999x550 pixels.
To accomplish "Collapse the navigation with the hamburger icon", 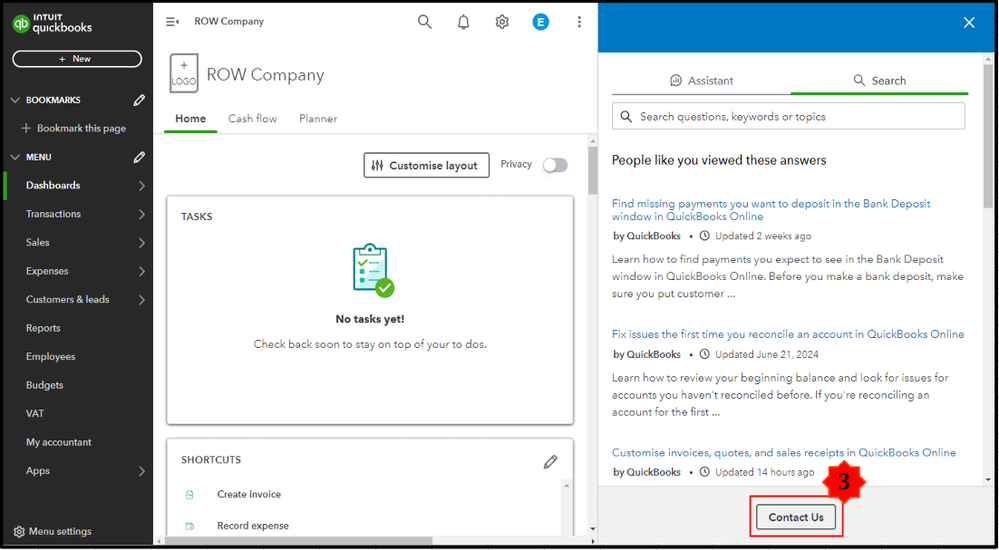I will (172, 22).
